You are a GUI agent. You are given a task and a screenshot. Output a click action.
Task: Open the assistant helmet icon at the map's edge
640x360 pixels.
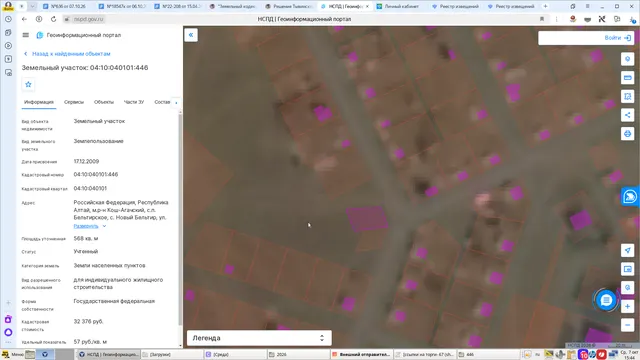coord(630,197)
